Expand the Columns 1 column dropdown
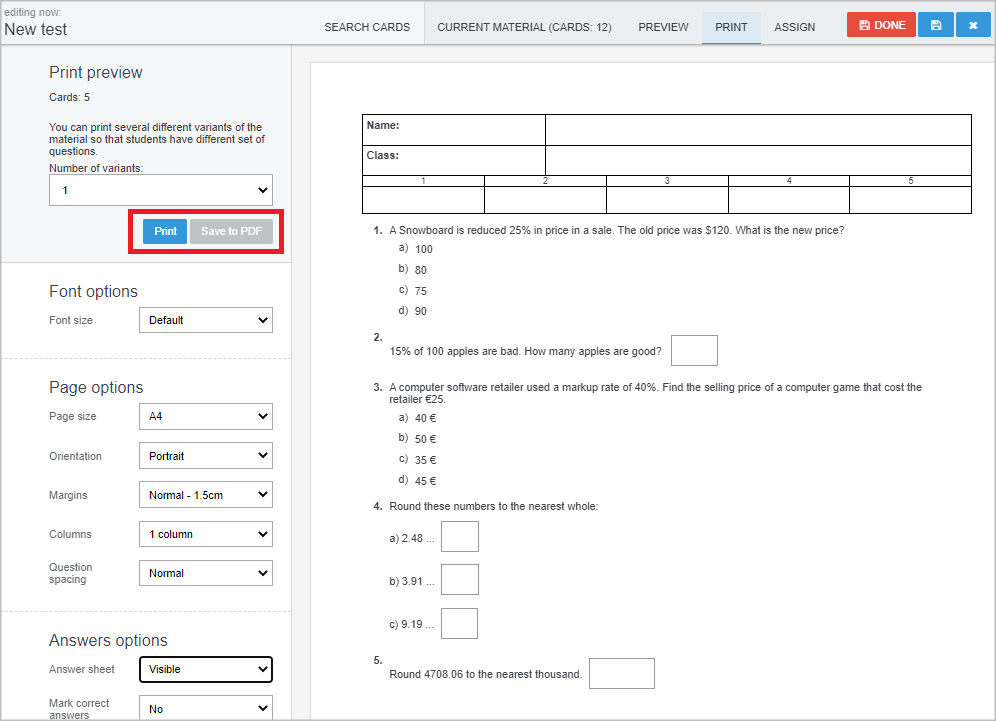Viewport: 996px width, 721px height. tap(206, 534)
